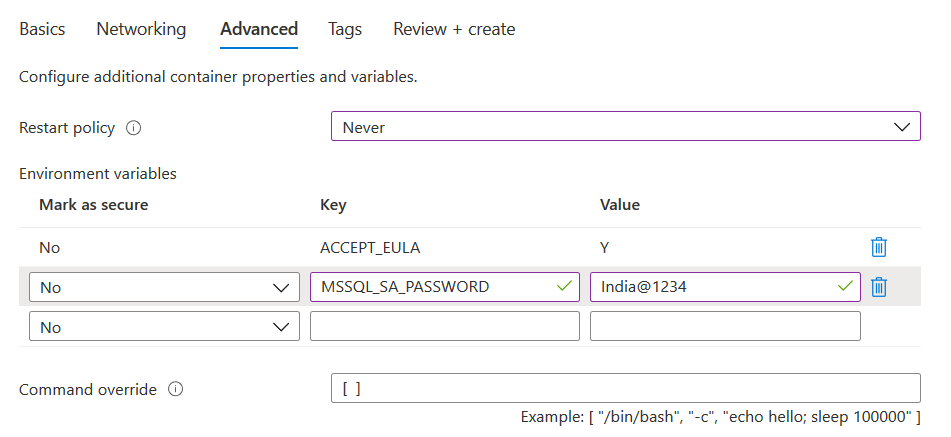Click the Mark as secure column header
Viewport: 951px width, 437px height.
tap(93, 205)
